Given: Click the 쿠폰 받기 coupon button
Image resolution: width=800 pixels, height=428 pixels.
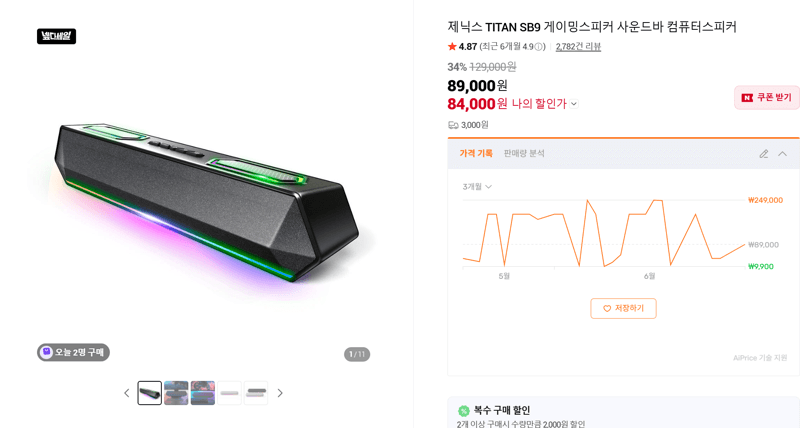Looking at the screenshot, I should pyautogui.click(x=766, y=97).
